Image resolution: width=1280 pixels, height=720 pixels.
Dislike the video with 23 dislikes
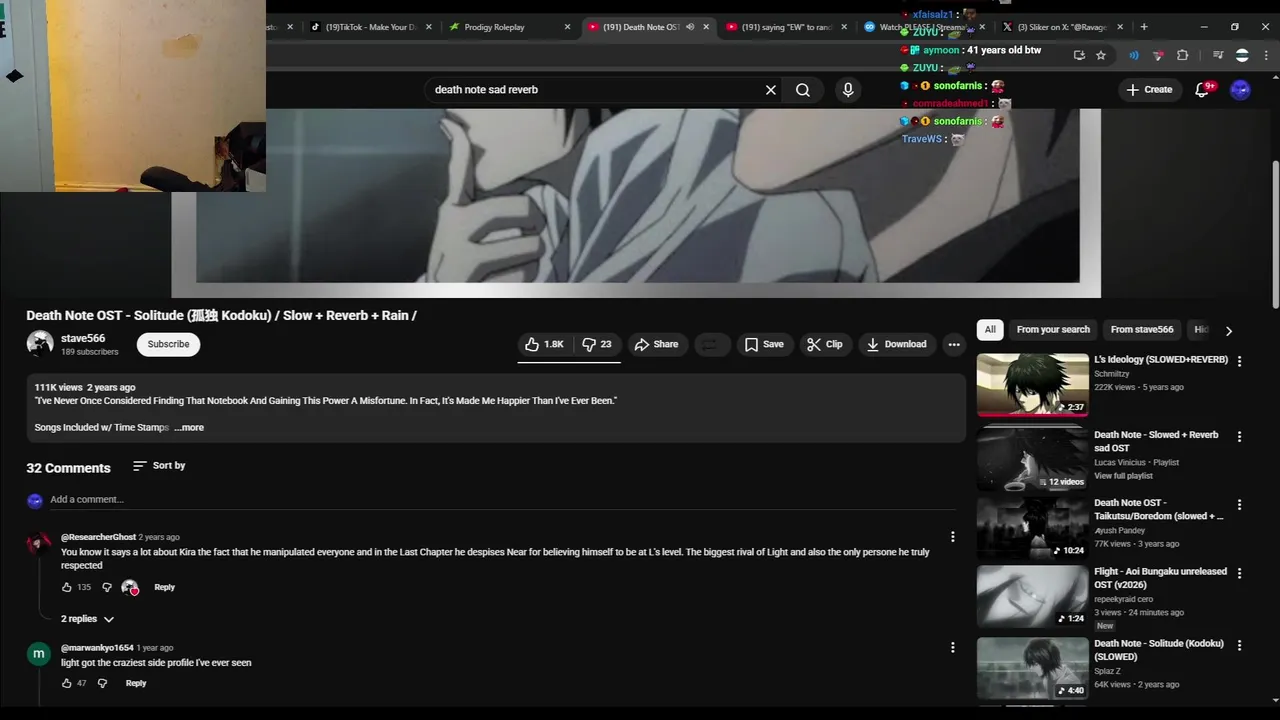point(597,344)
